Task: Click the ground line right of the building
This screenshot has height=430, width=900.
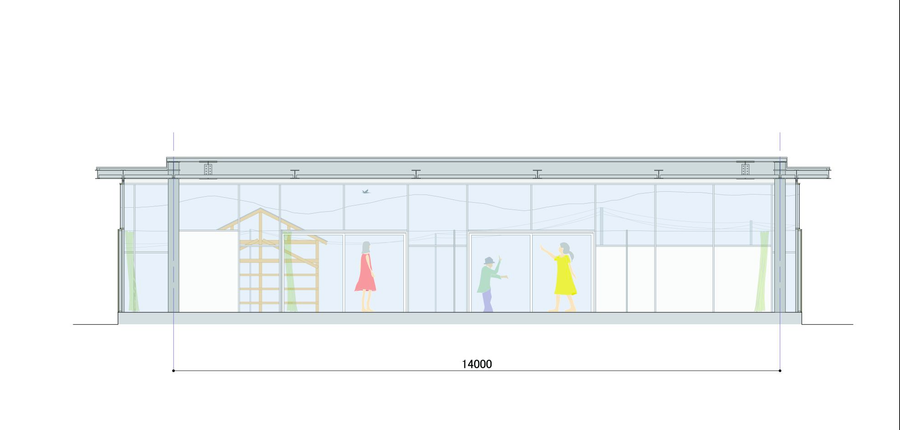Action: (828, 324)
